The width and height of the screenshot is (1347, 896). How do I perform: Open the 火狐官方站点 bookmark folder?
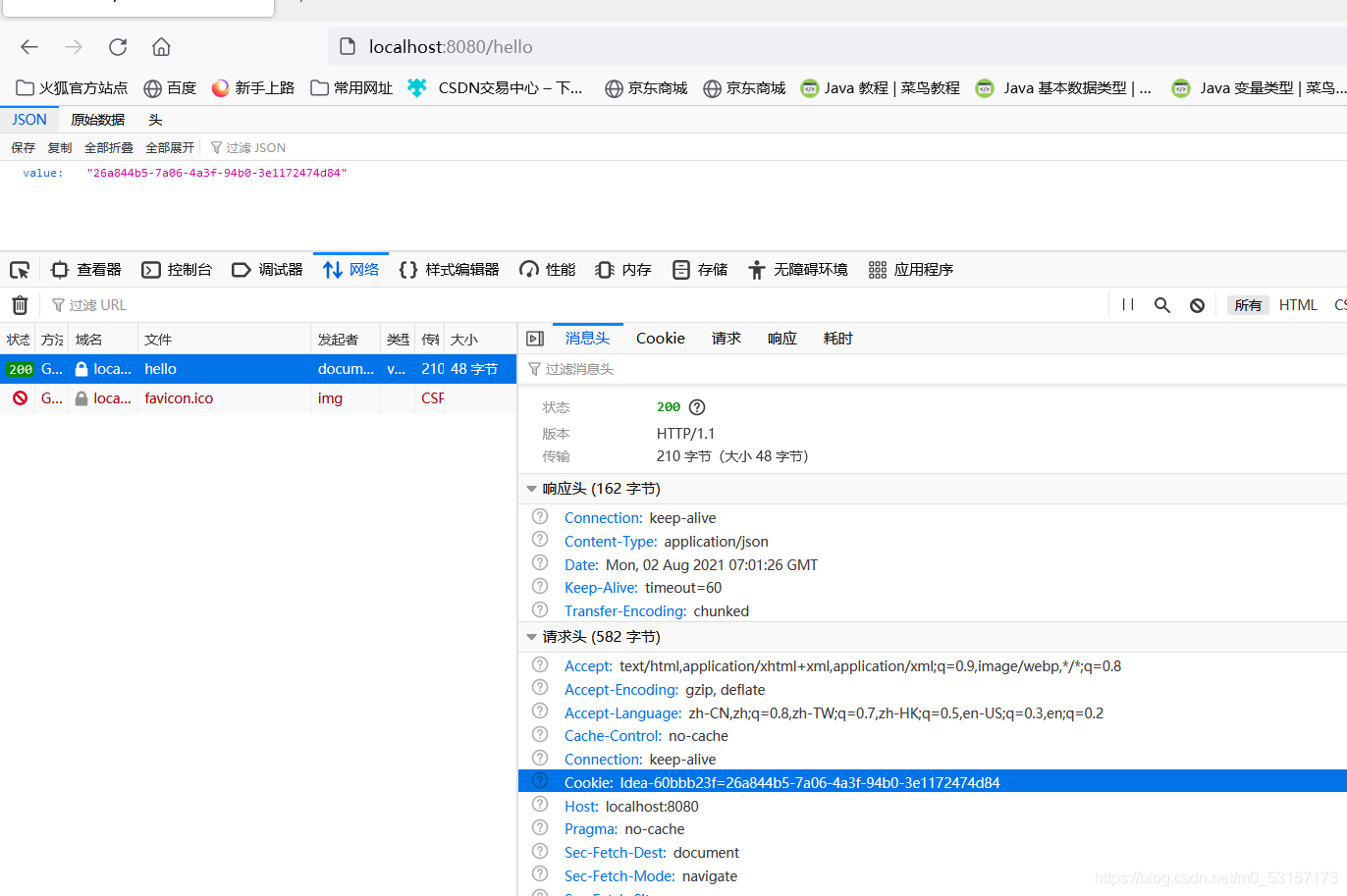[x=72, y=88]
